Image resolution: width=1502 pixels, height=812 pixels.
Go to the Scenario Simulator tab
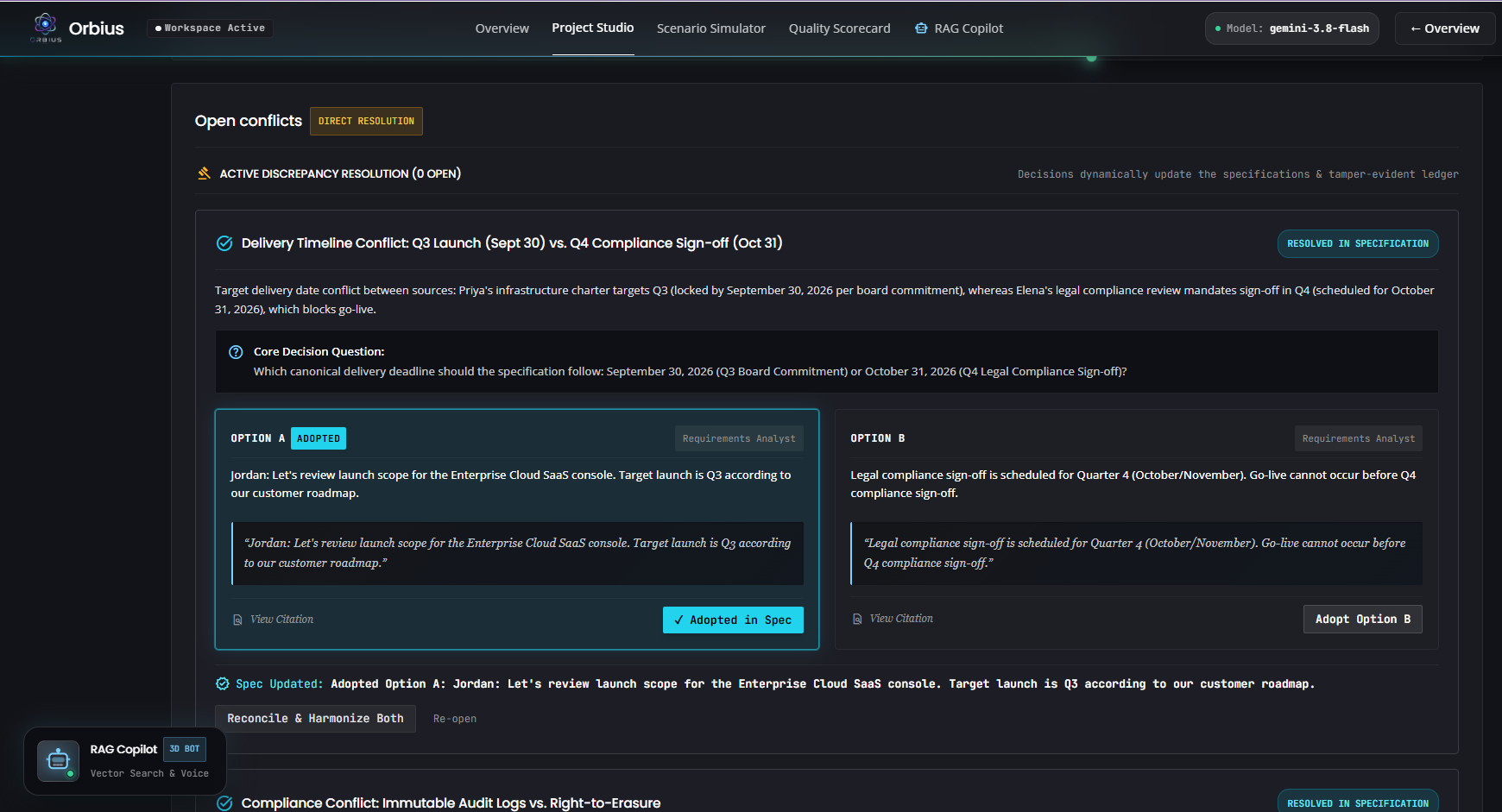pos(711,28)
